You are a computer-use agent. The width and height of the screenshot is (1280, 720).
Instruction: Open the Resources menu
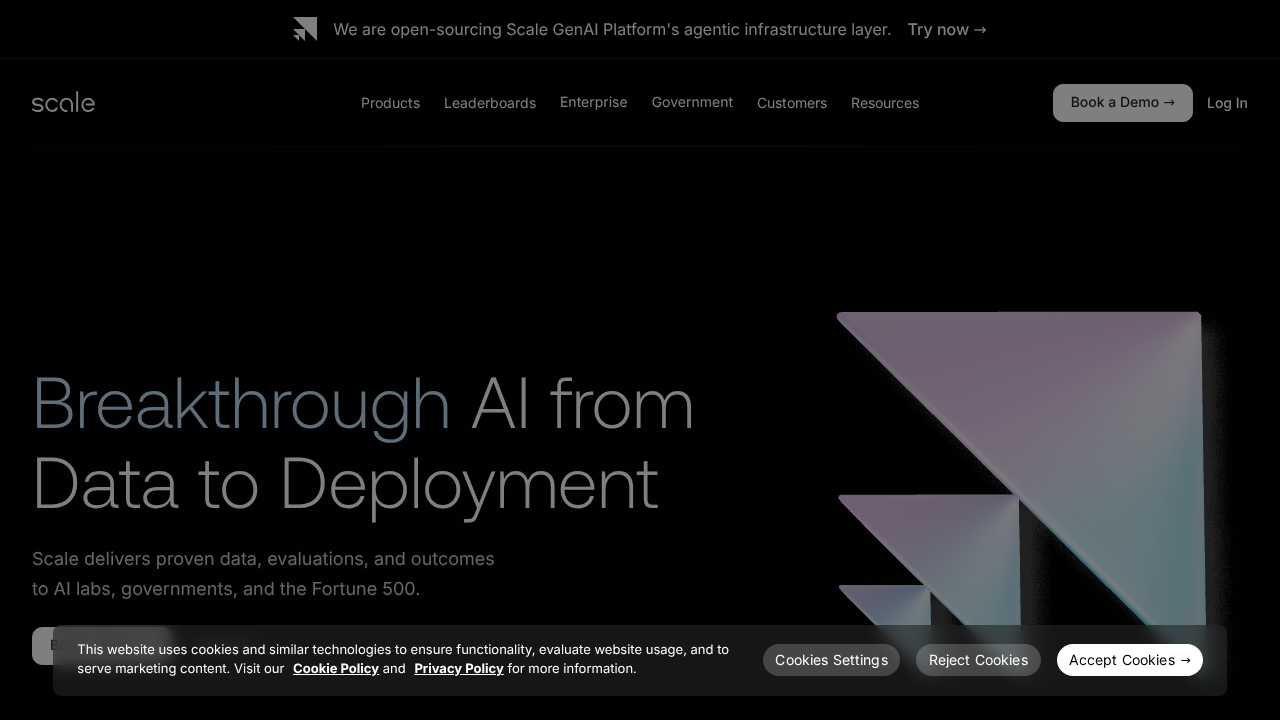coord(884,103)
